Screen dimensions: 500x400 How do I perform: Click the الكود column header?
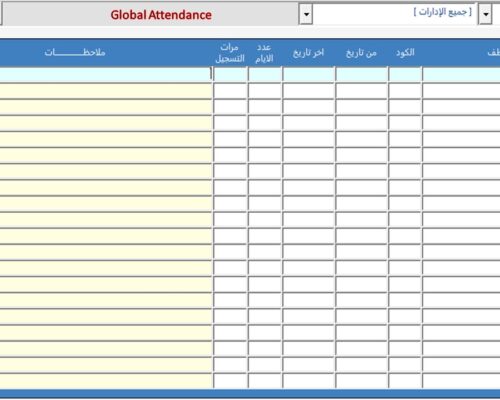(x=405, y=53)
